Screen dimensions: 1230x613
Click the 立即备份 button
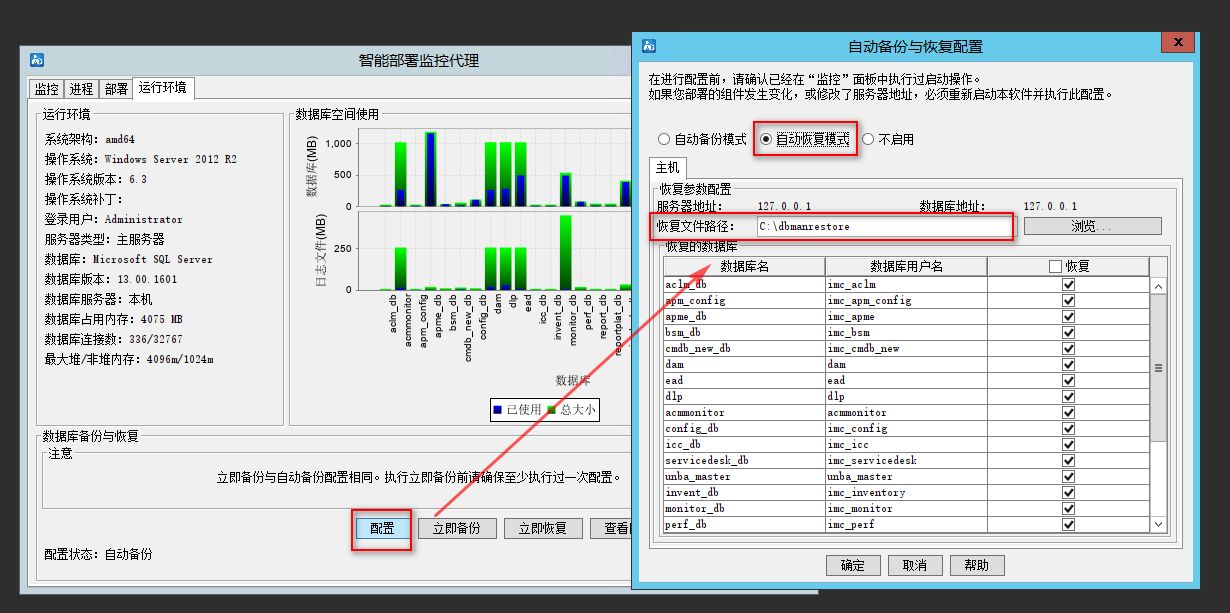click(x=457, y=529)
